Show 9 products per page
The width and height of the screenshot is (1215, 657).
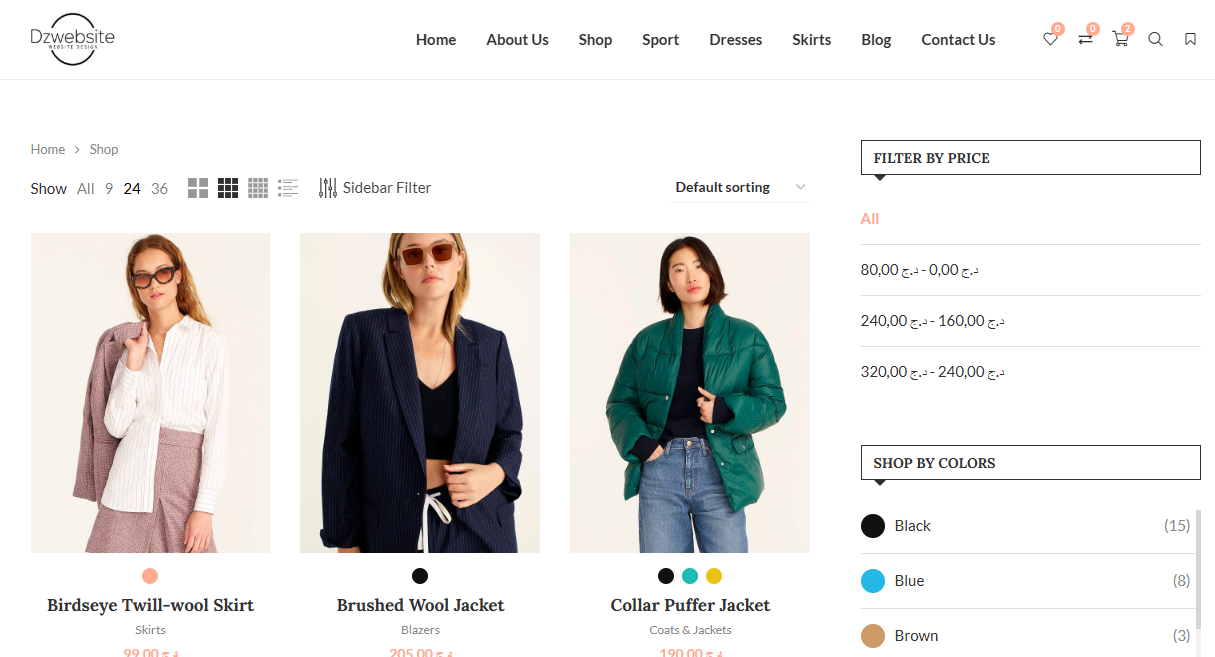(109, 189)
